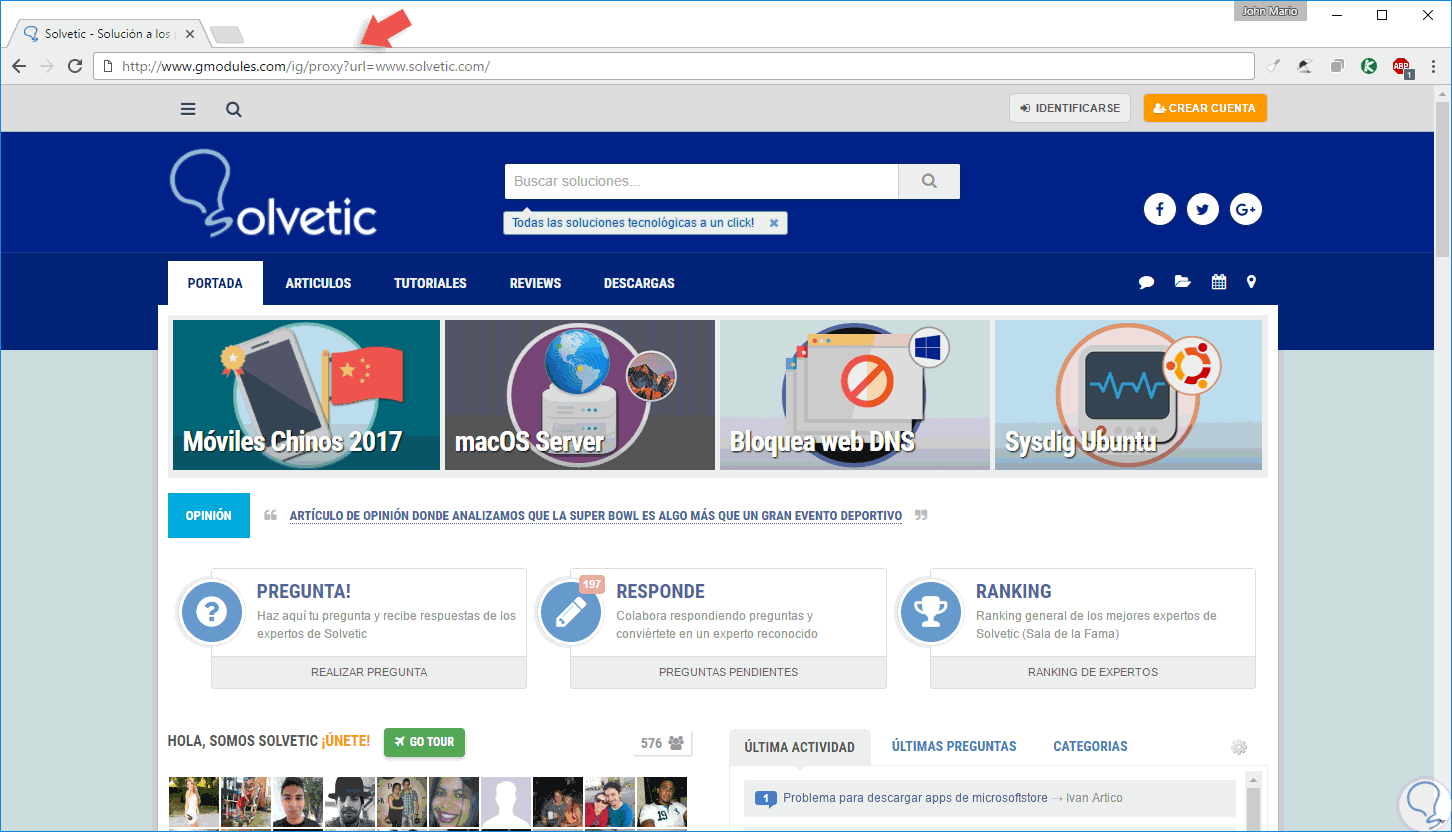The height and width of the screenshot is (832, 1452).
Task: Click the Solvetic logo
Action: tap(273, 194)
